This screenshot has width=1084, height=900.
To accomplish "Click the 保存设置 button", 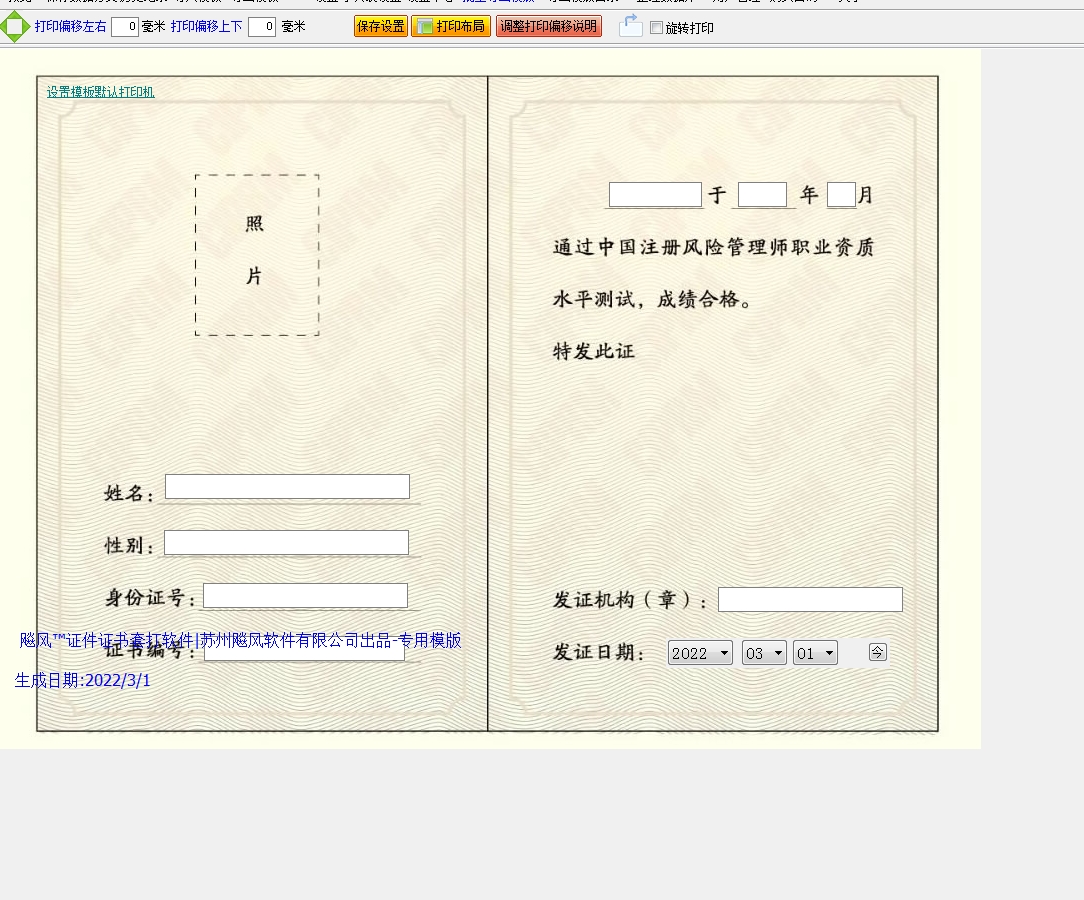I will [380, 26].
